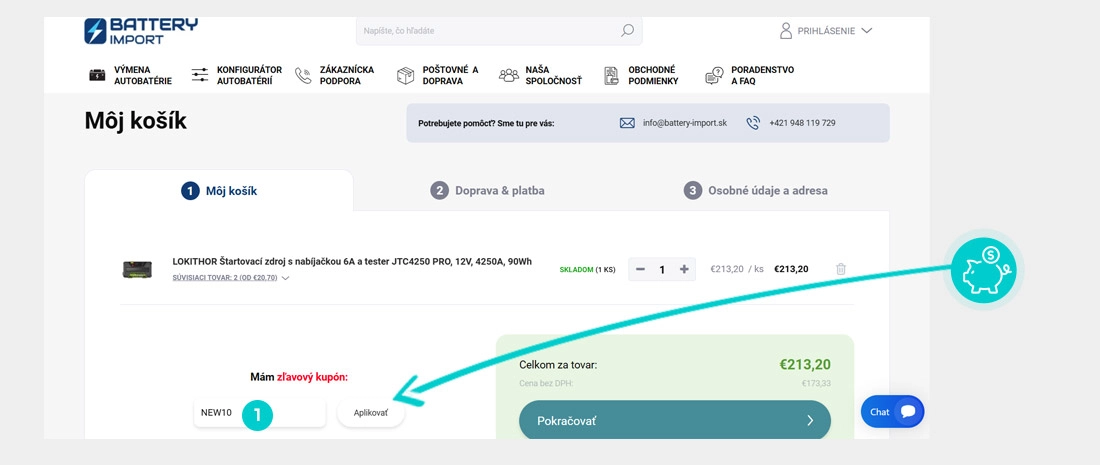1100x465 pixels.
Task: Go to Osobné údaje a adresa step
Action: (x=756, y=191)
